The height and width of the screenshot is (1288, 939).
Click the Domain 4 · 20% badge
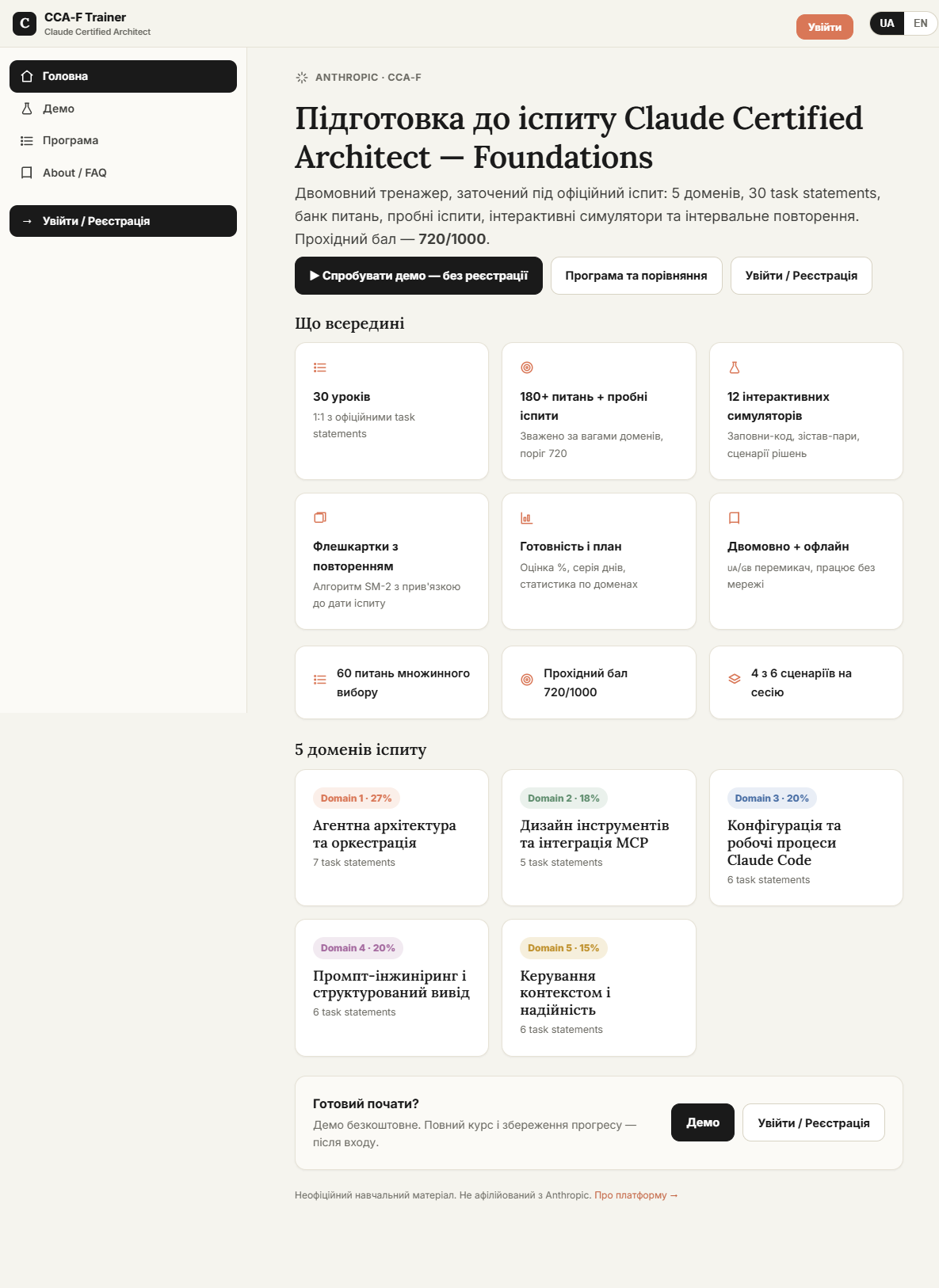point(357,948)
